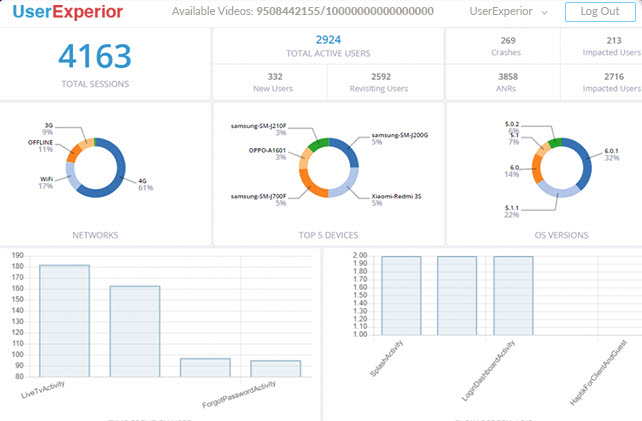Click the ForgotPasswordActivity bar
The image size is (642, 421).
[276, 369]
